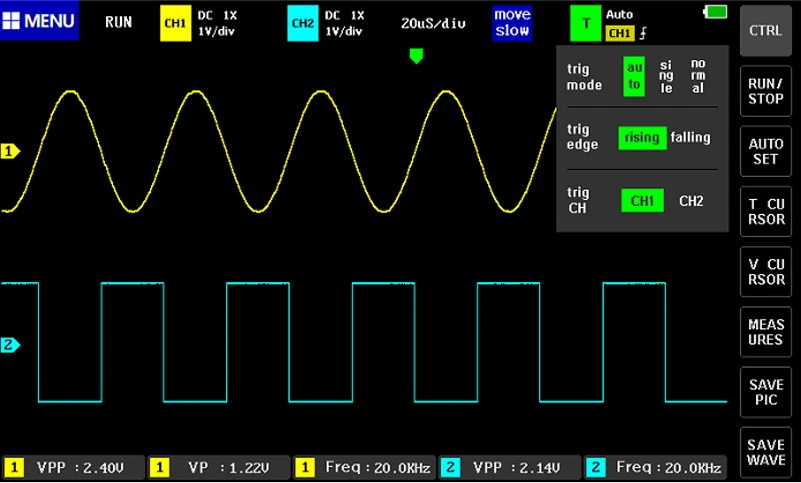The height and width of the screenshot is (483, 801).
Task: Select the yellow CH1 channel indicator
Action: [175, 24]
